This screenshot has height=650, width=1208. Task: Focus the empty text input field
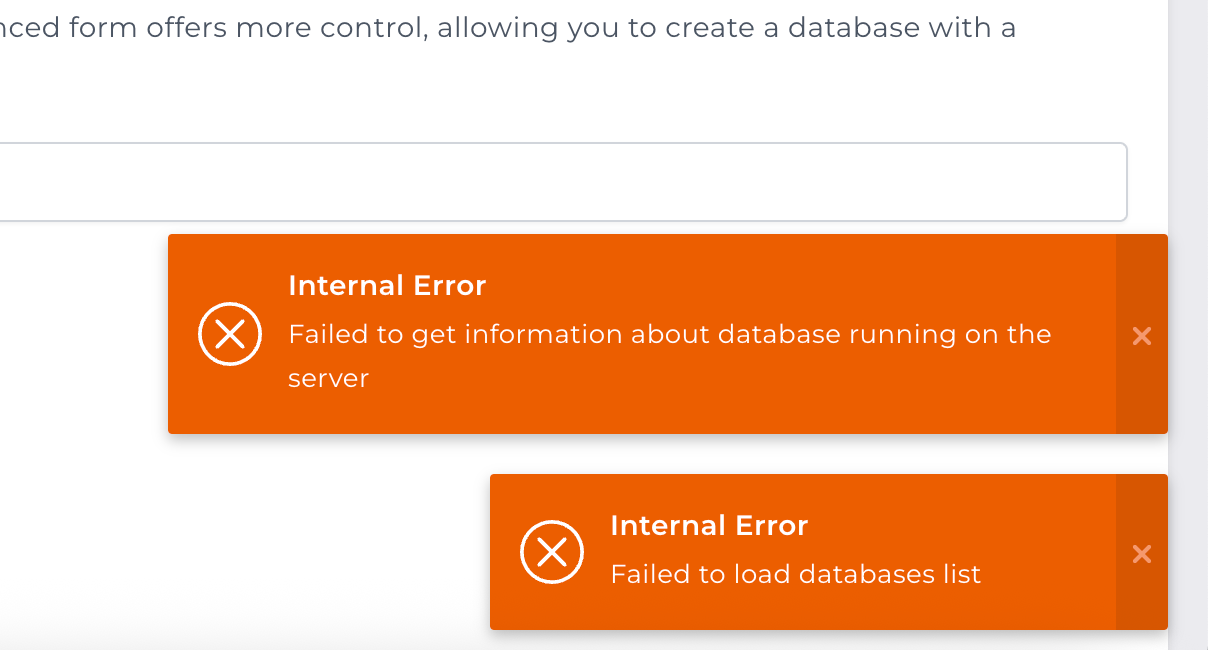coord(564,182)
